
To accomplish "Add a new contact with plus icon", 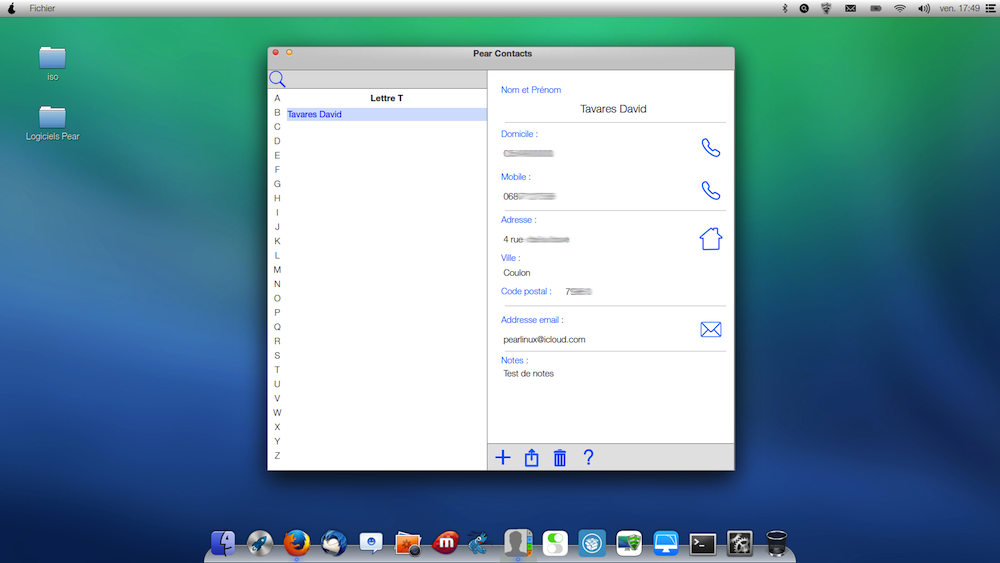I will click(503, 457).
